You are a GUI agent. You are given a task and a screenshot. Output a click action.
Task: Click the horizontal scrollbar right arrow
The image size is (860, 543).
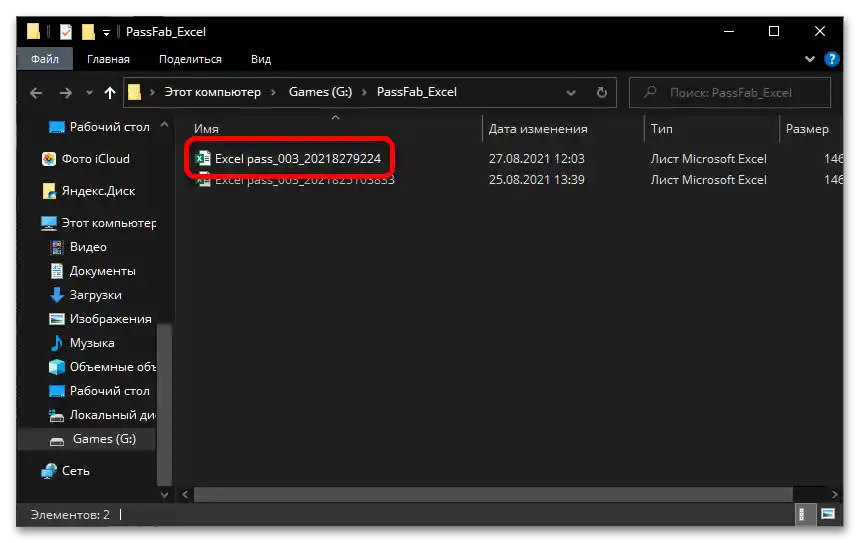834,495
